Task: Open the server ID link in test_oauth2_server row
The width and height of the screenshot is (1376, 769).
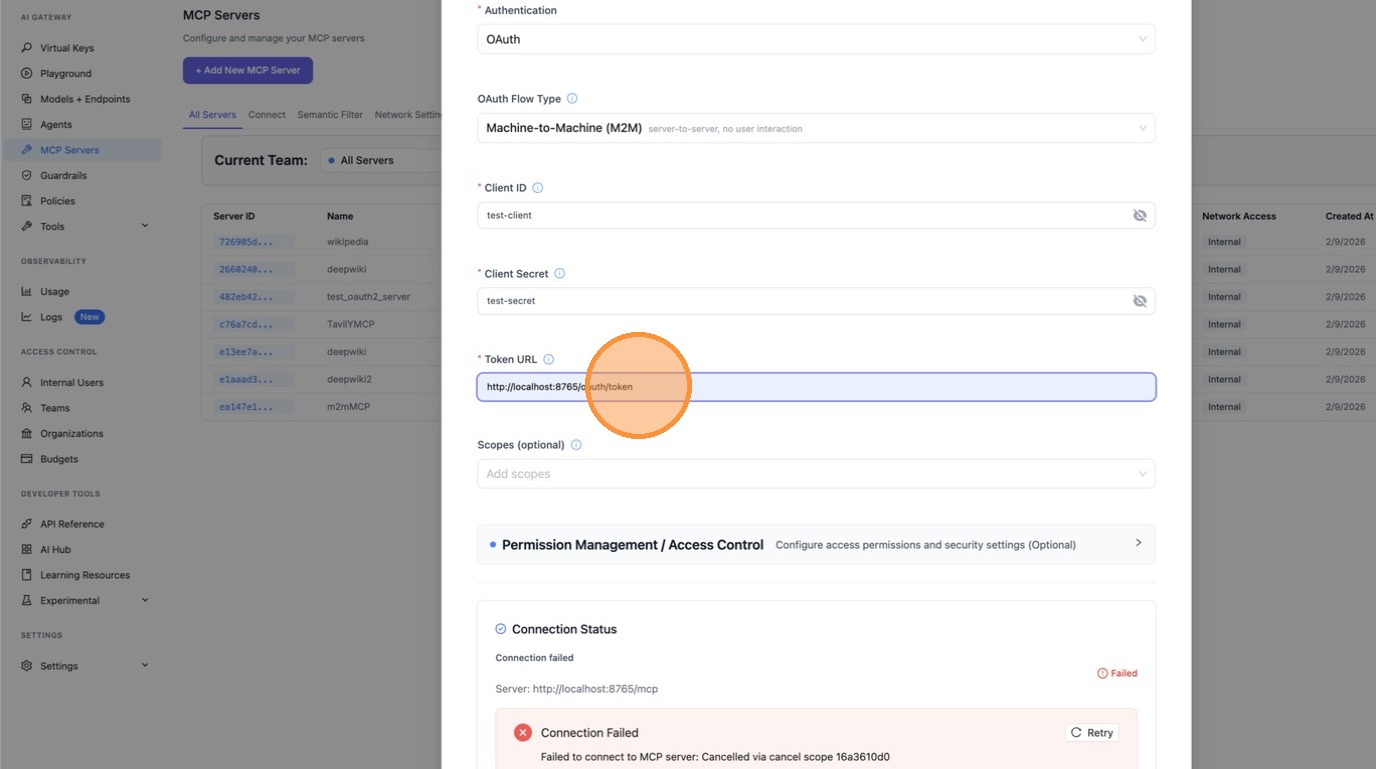Action: (x=254, y=297)
